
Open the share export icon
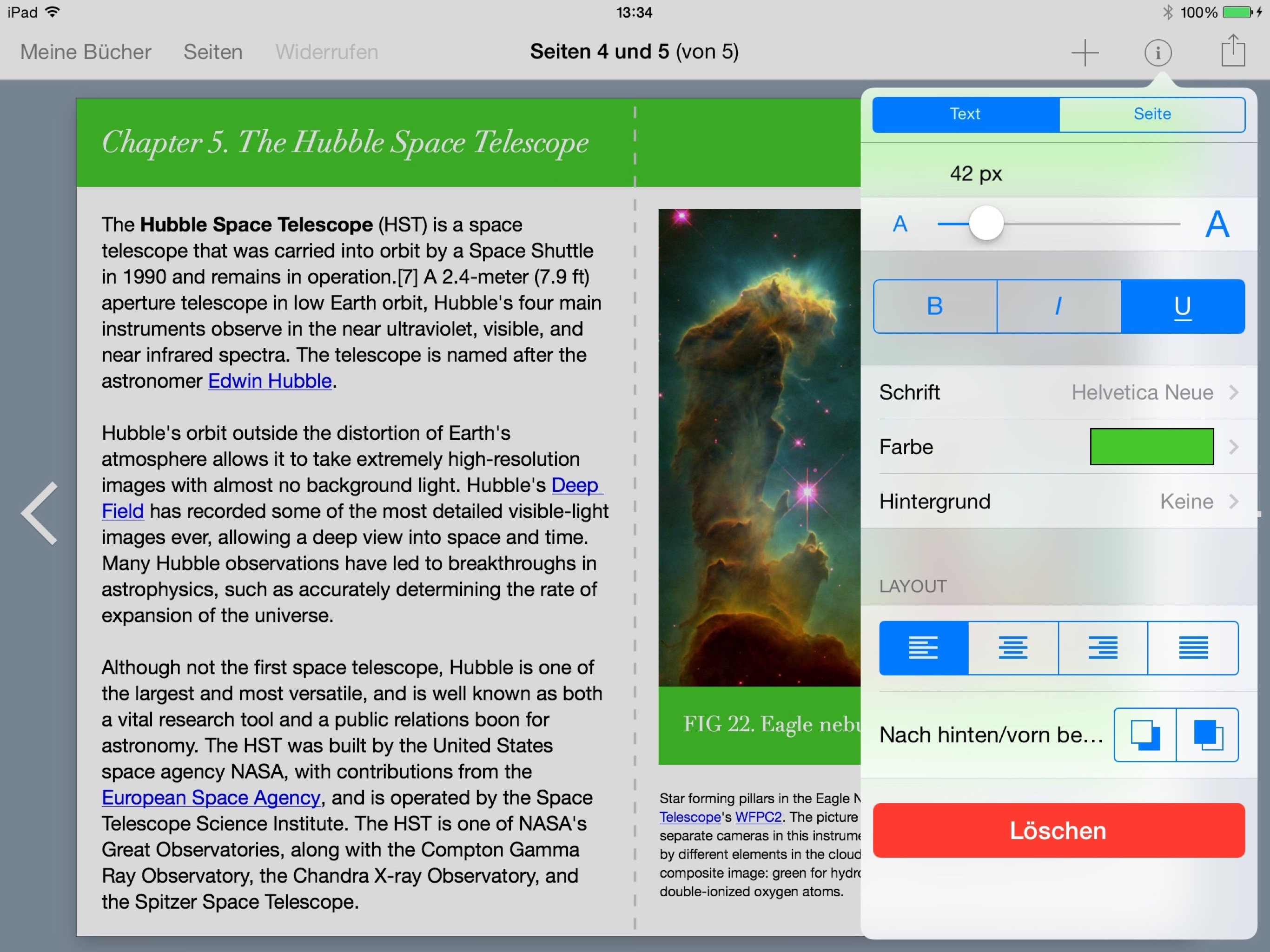point(1232,51)
